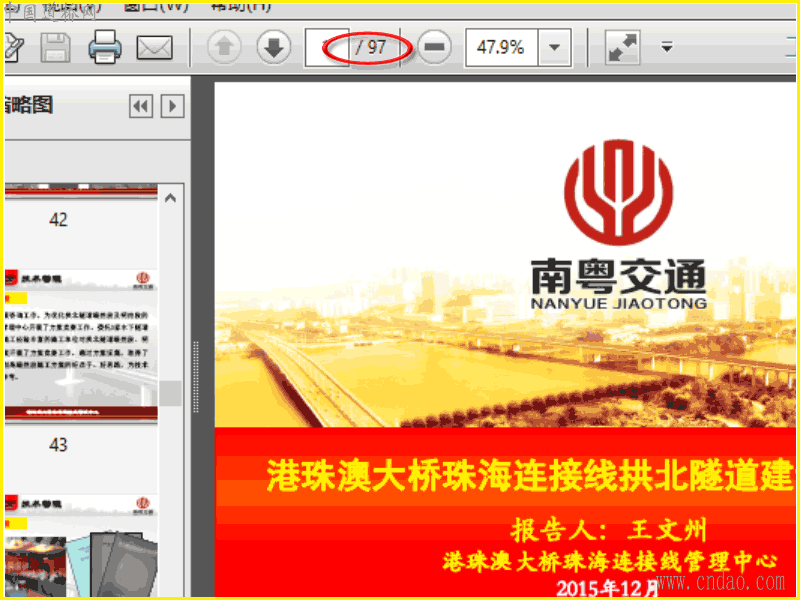Image resolution: width=800 pixels, height=600 pixels.
Task: Go to the previous page arrow
Action: pyautogui.click(x=224, y=47)
